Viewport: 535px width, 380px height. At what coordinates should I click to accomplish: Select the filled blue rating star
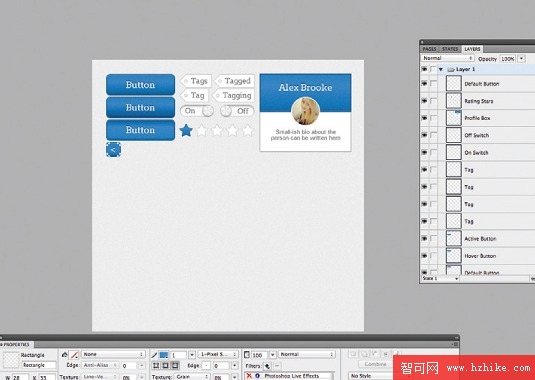point(186,130)
